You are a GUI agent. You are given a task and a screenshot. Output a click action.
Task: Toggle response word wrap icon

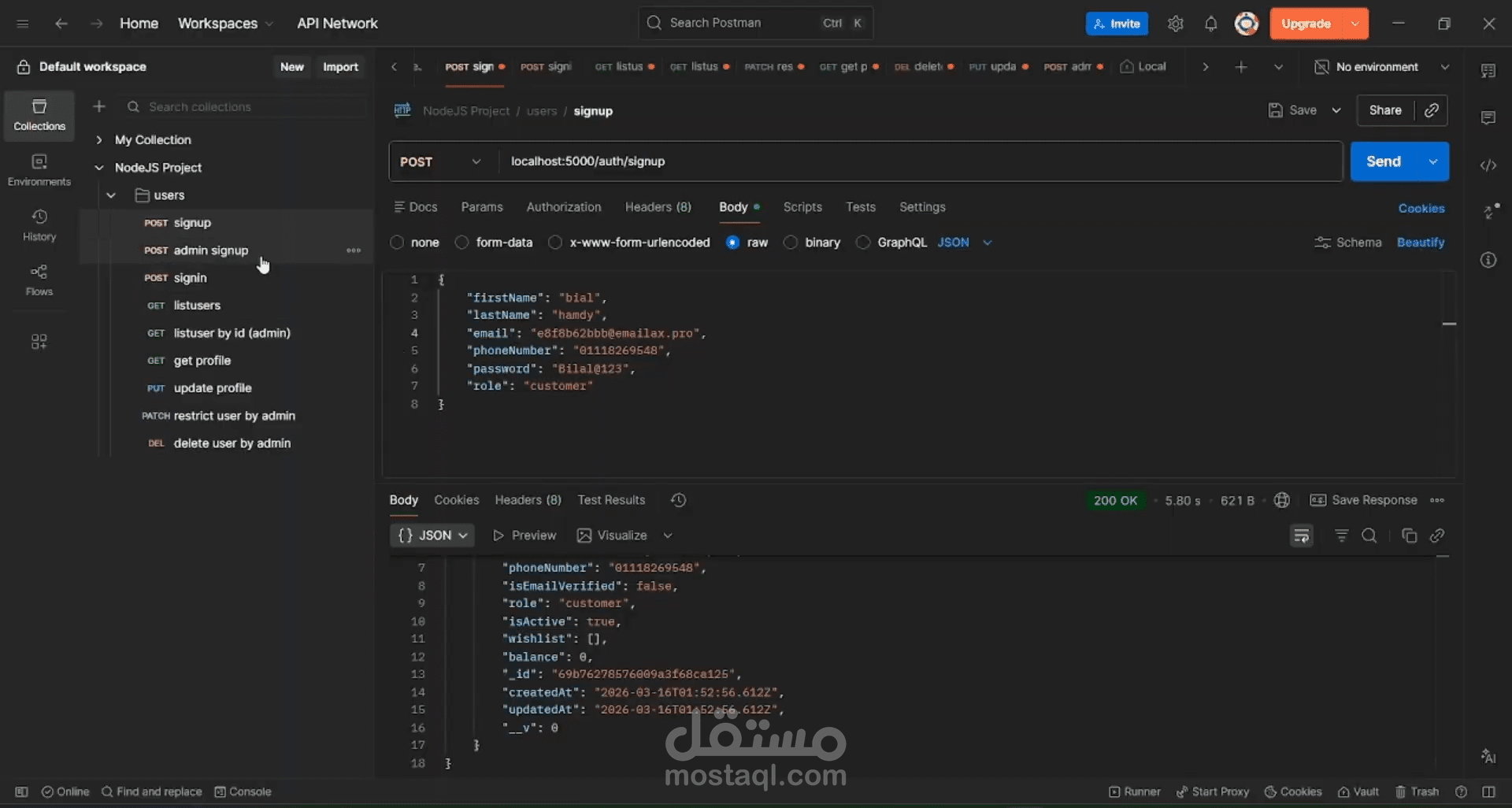click(1302, 536)
